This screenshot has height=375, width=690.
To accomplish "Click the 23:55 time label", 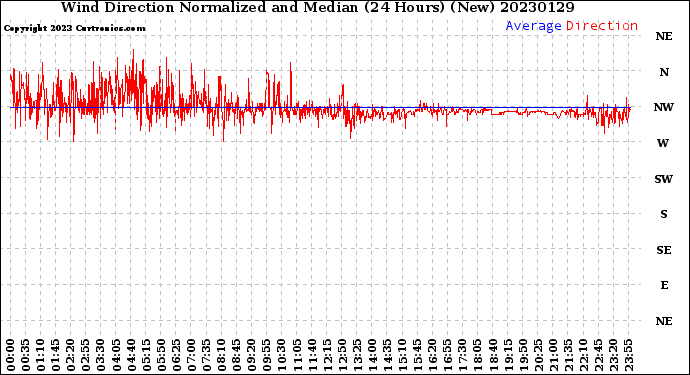I will (x=628, y=355).
